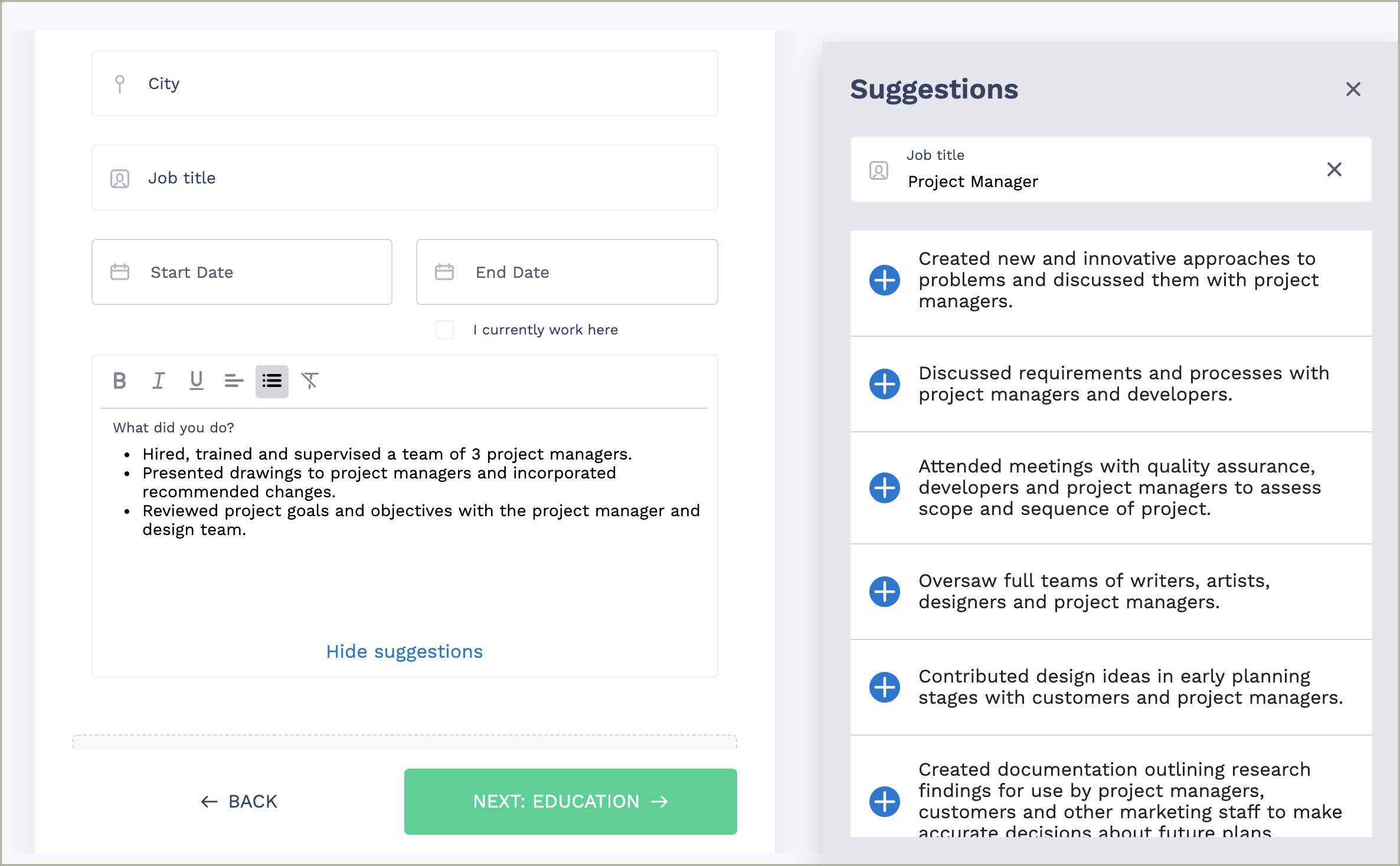The height and width of the screenshot is (866, 1400).
Task: Click the location pin icon for City
Action: coord(119,84)
